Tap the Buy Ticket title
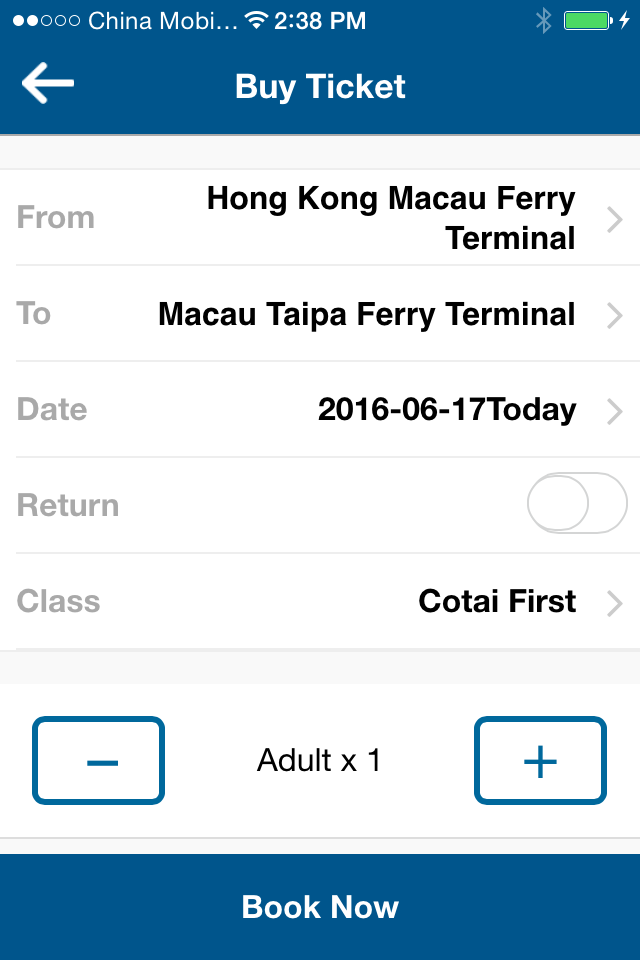Image resolution: width=640 pixels, height=960 pixels. point(320,86)
